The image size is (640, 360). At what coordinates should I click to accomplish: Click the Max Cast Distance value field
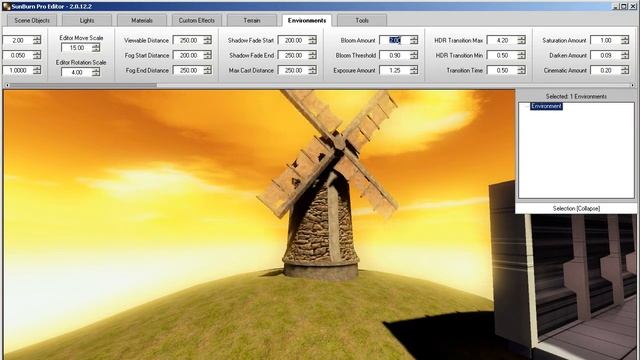(293, 70)
